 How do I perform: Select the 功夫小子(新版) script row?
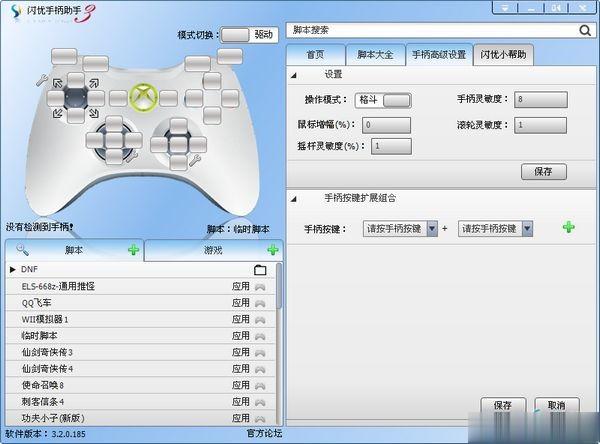[140, 418]
